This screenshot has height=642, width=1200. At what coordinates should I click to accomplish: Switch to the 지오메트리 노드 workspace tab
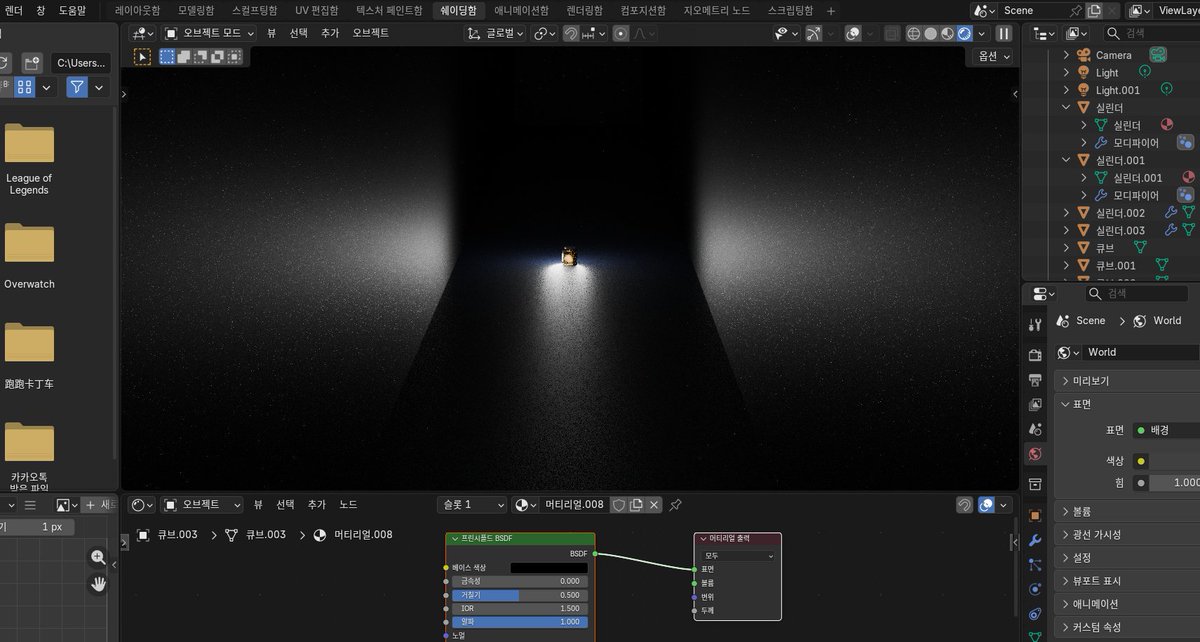pyautogui.click(x=716, y=10)
